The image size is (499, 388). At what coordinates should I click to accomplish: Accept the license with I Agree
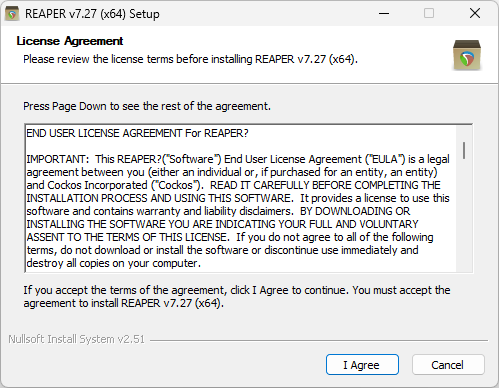(362, 365)
